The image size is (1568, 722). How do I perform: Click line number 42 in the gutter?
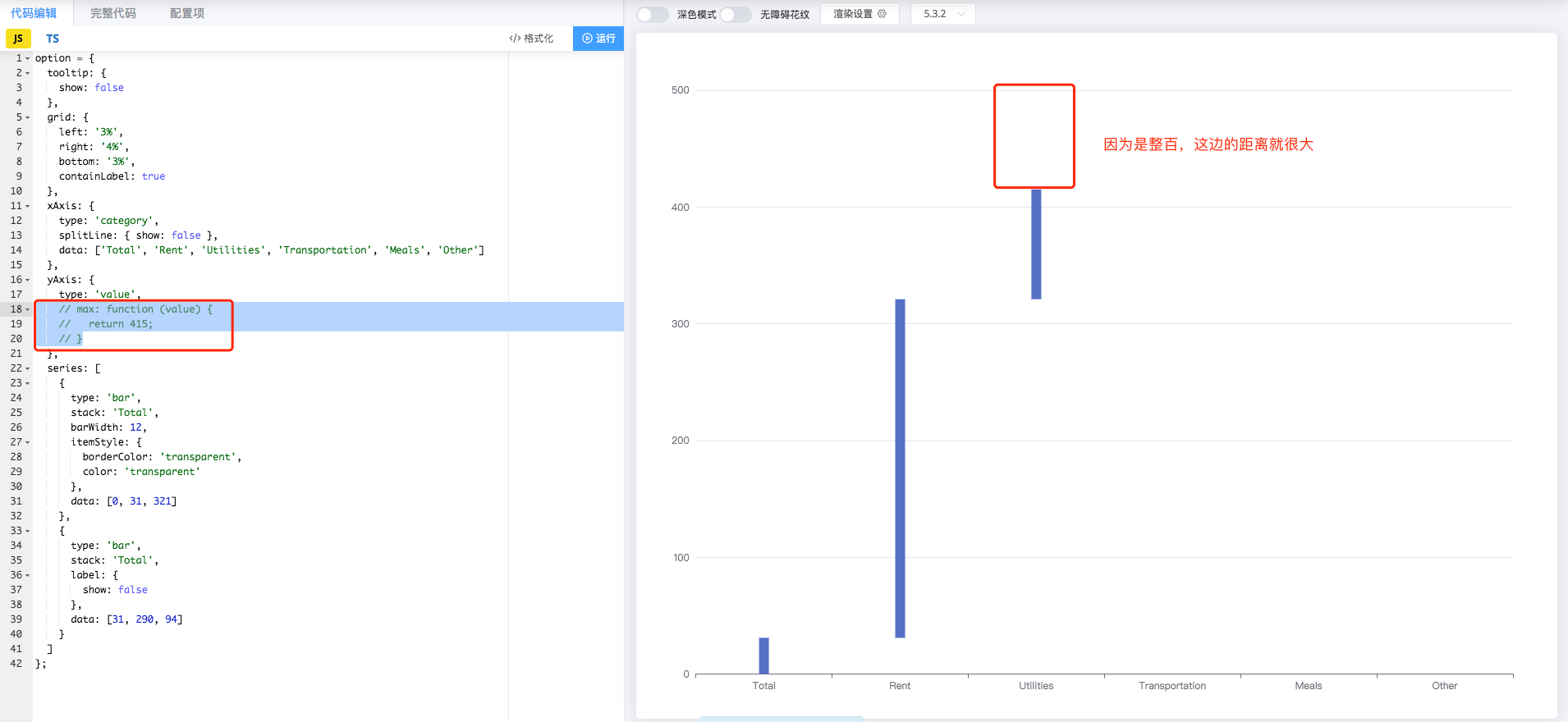(x=16, y=664)
